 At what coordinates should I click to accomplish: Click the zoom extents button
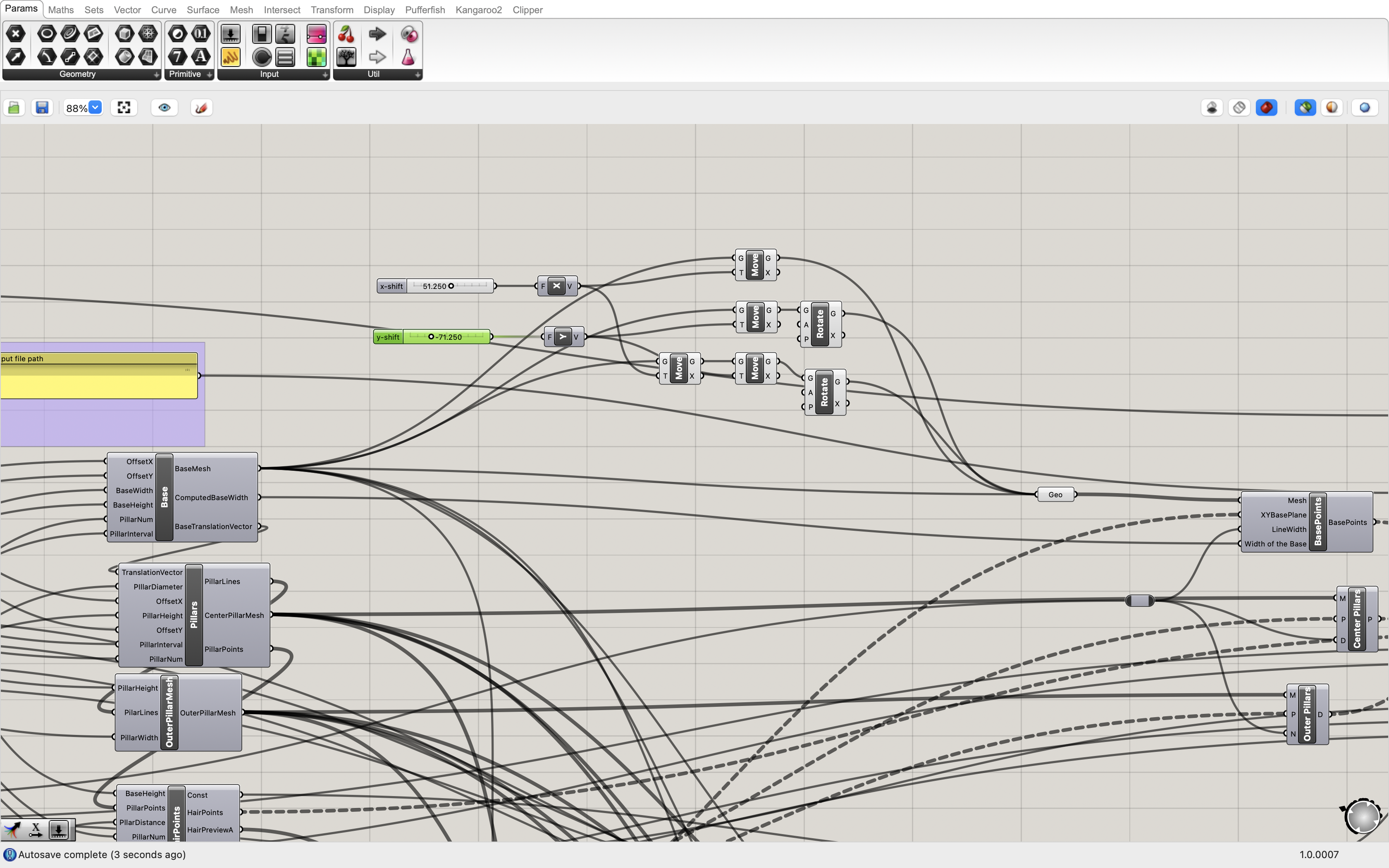(x=124, y=107)
